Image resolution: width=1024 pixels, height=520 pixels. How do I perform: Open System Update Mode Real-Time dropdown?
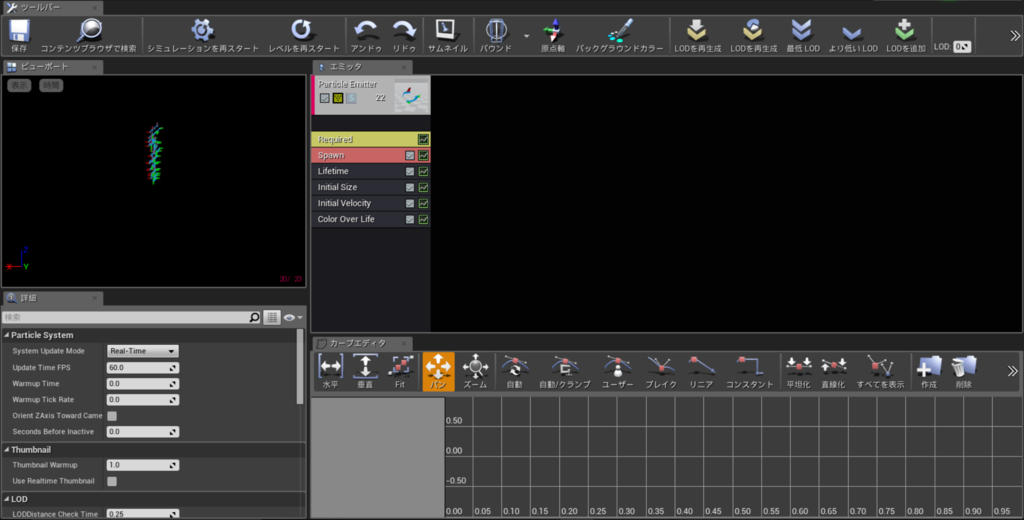click(x=142, y=351)
